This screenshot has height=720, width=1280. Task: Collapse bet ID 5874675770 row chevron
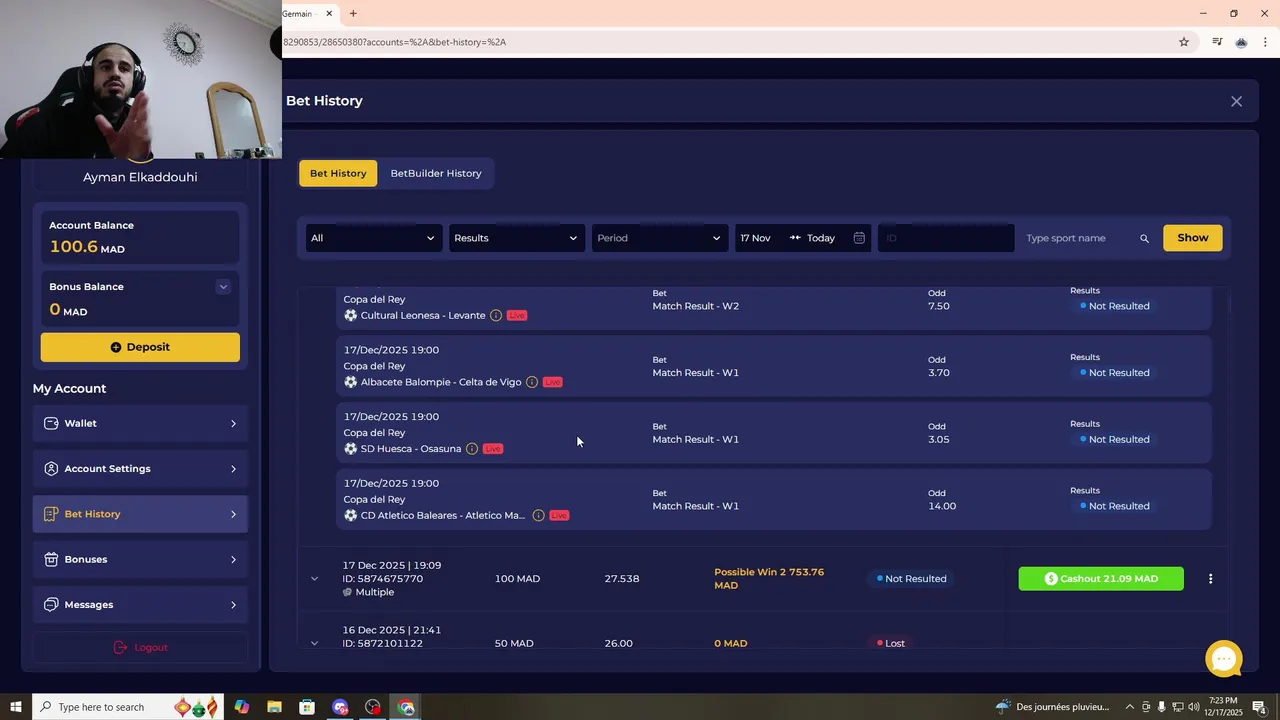click(314, 579)
